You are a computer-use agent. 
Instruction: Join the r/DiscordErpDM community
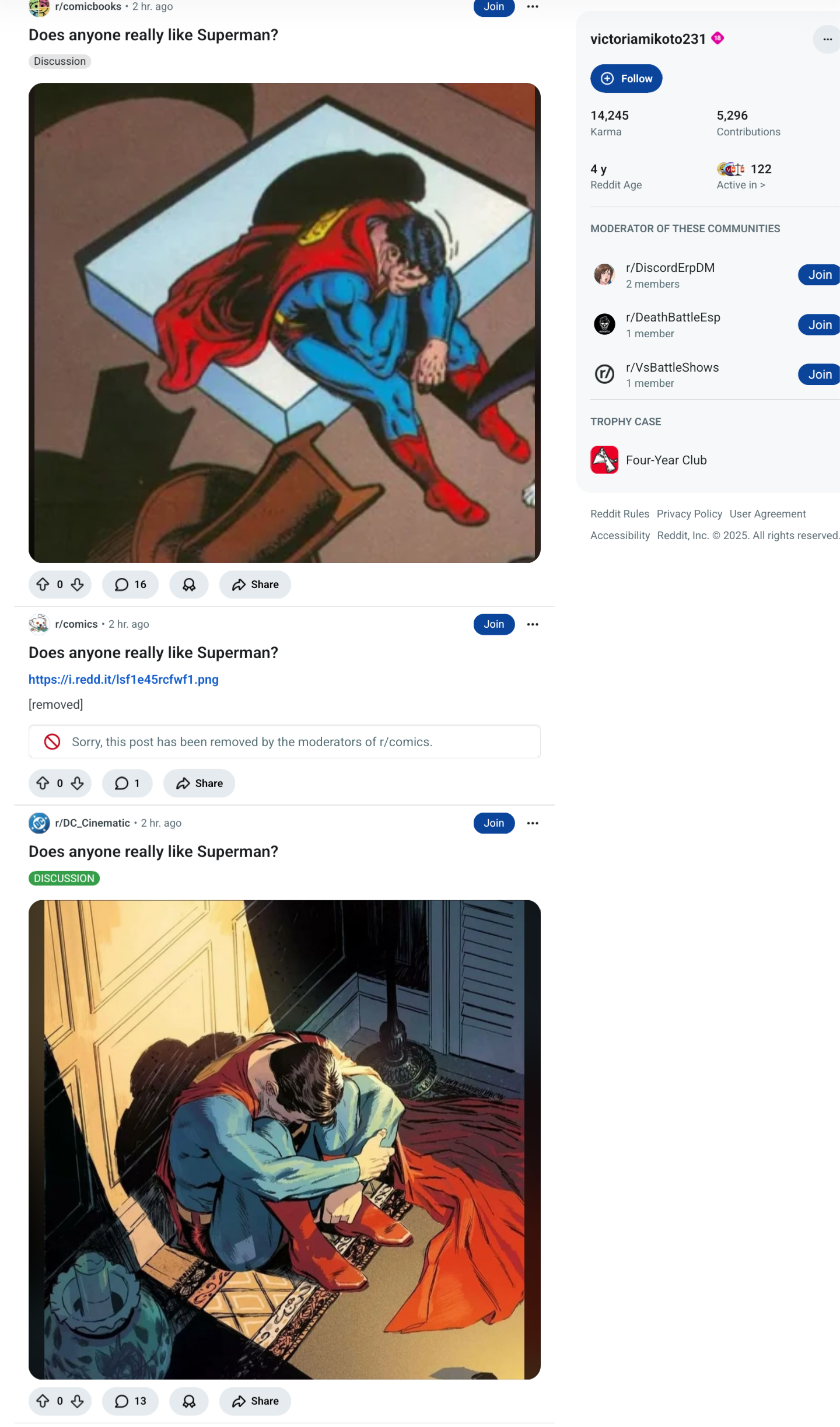tap(820, 275)
